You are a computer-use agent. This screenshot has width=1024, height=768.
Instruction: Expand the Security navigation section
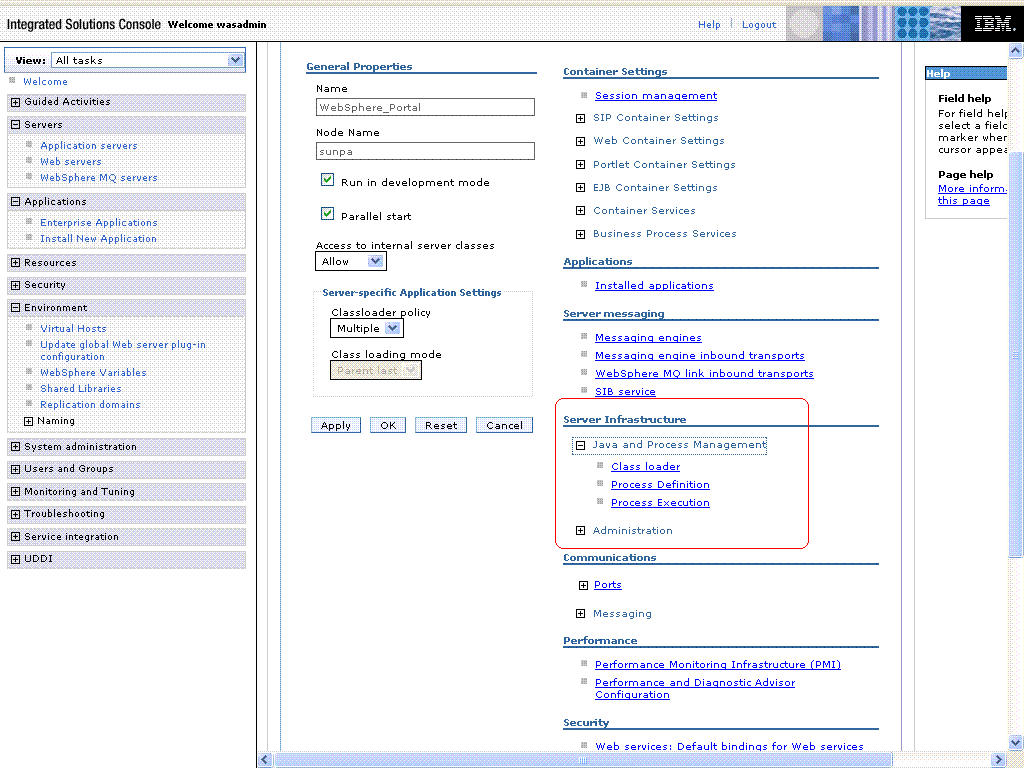[x=16, y=285]
